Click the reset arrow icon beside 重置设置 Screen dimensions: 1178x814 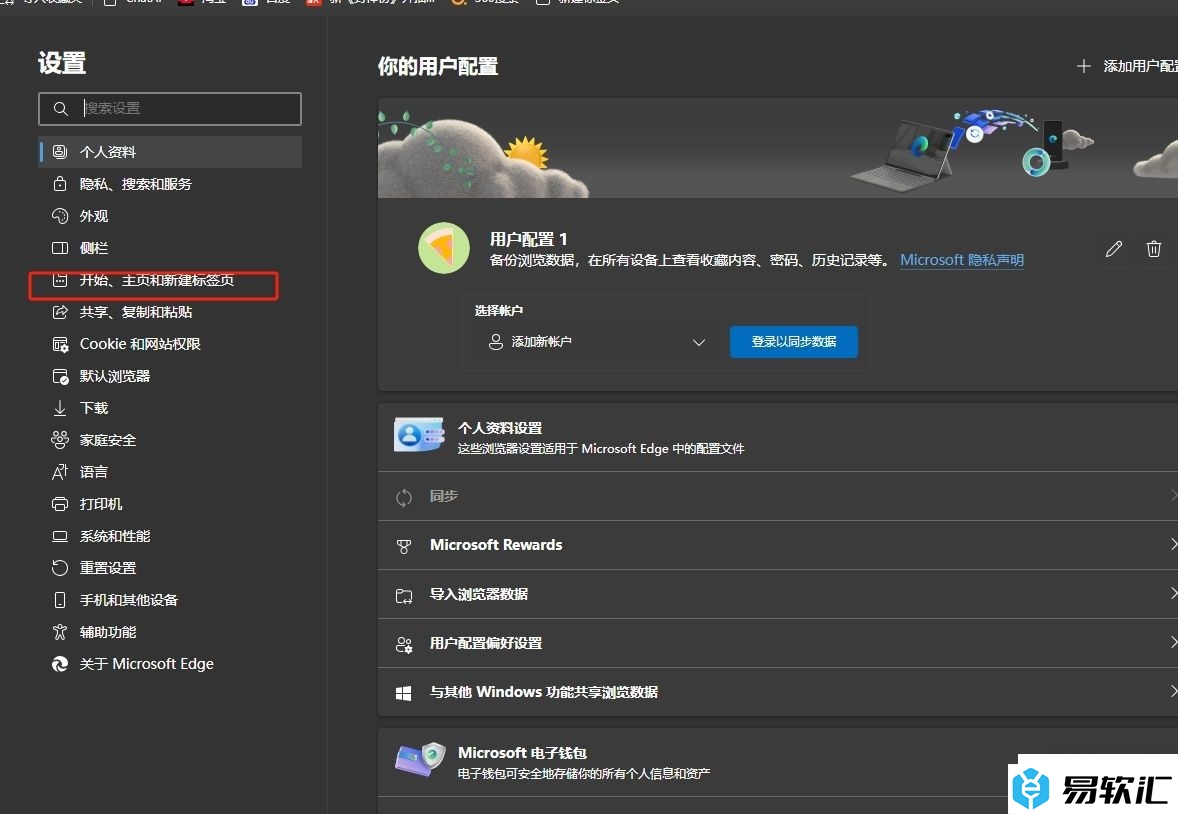pyautogui.click(x=60, y=568)
